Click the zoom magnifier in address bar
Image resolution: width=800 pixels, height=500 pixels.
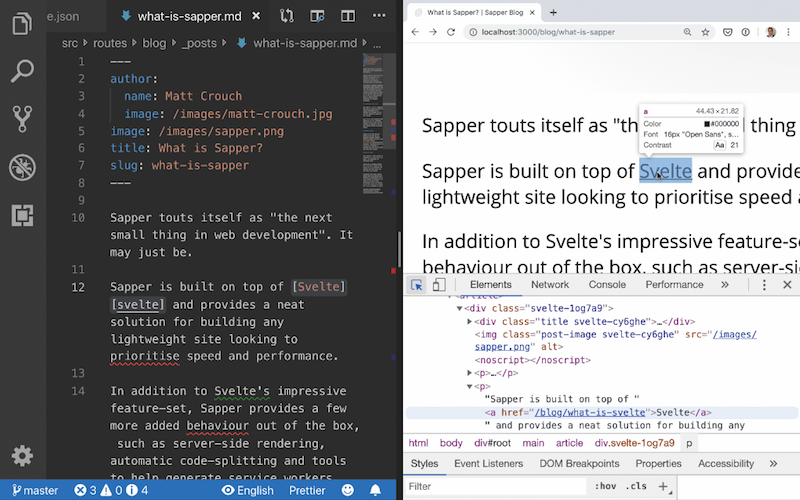coord(687,32)
